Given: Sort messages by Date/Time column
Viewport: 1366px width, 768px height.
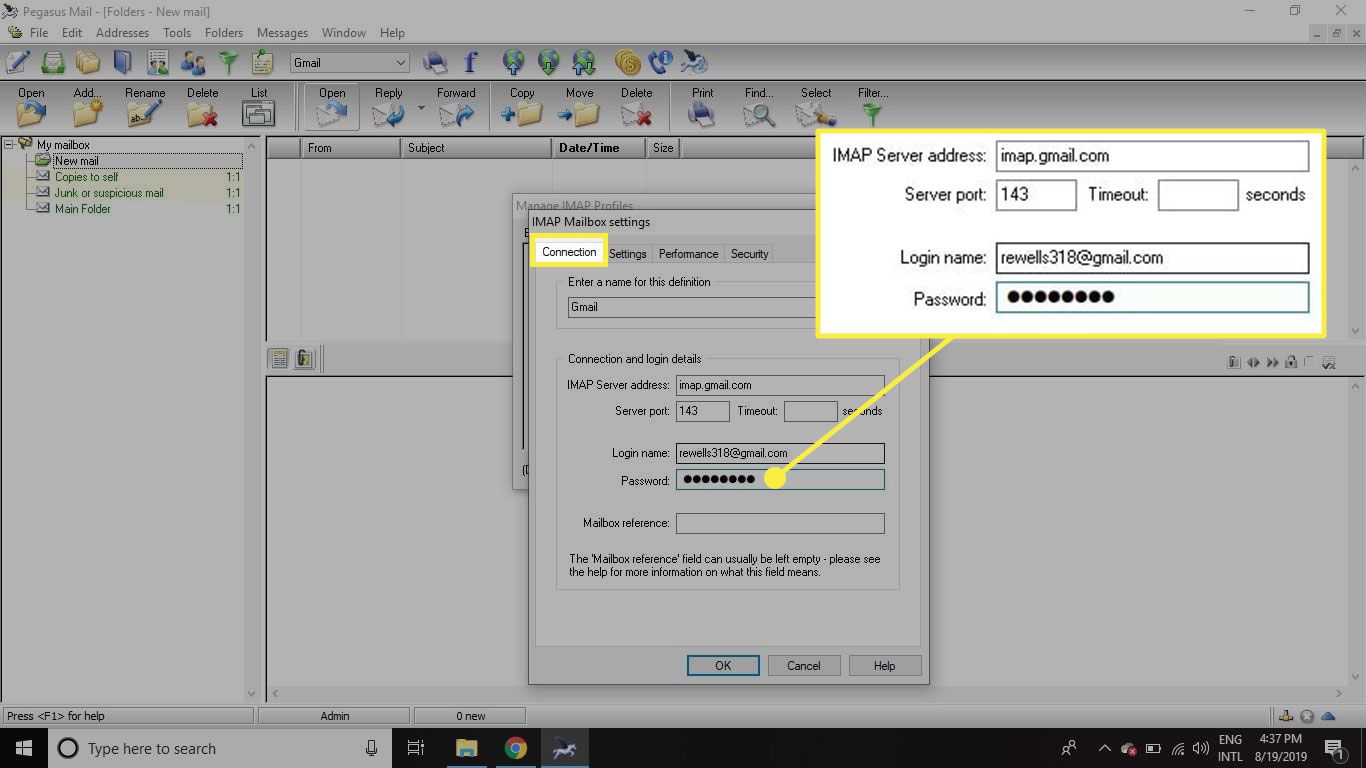Looking at the screenshot, I should [598, 147].
